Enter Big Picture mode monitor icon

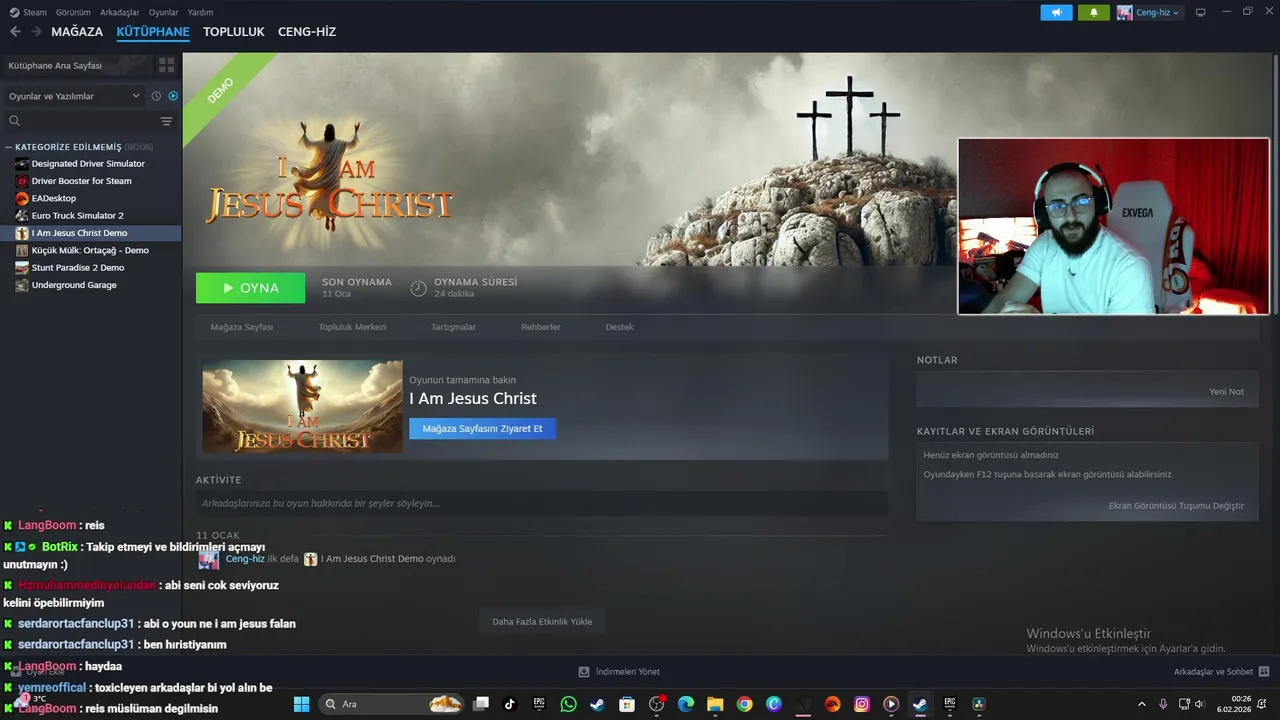(1201, 12)
